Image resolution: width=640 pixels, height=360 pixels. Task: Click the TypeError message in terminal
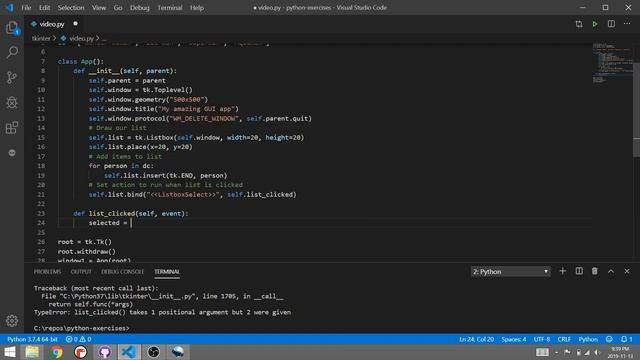[162, 312]
